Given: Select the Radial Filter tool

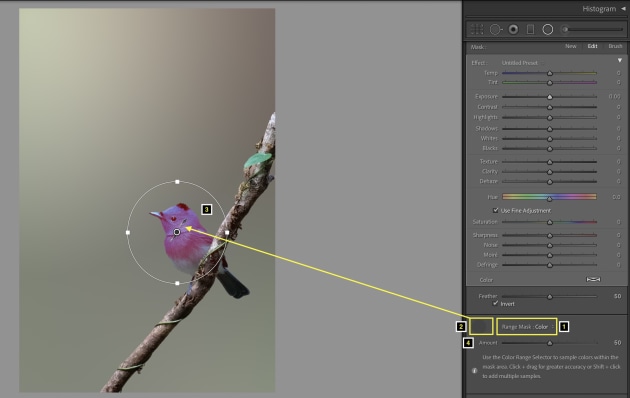Looking at the screenshot, I should [548, 29].
